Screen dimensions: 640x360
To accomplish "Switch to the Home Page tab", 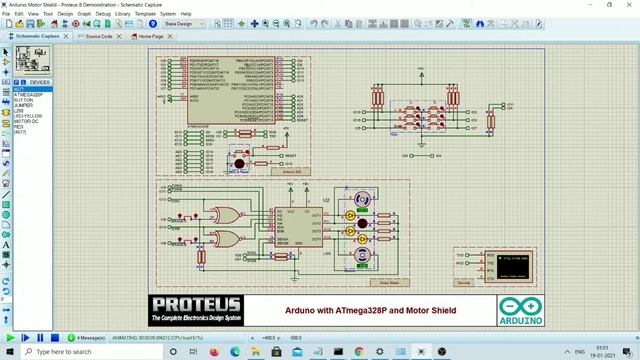I will click(151, 36).
